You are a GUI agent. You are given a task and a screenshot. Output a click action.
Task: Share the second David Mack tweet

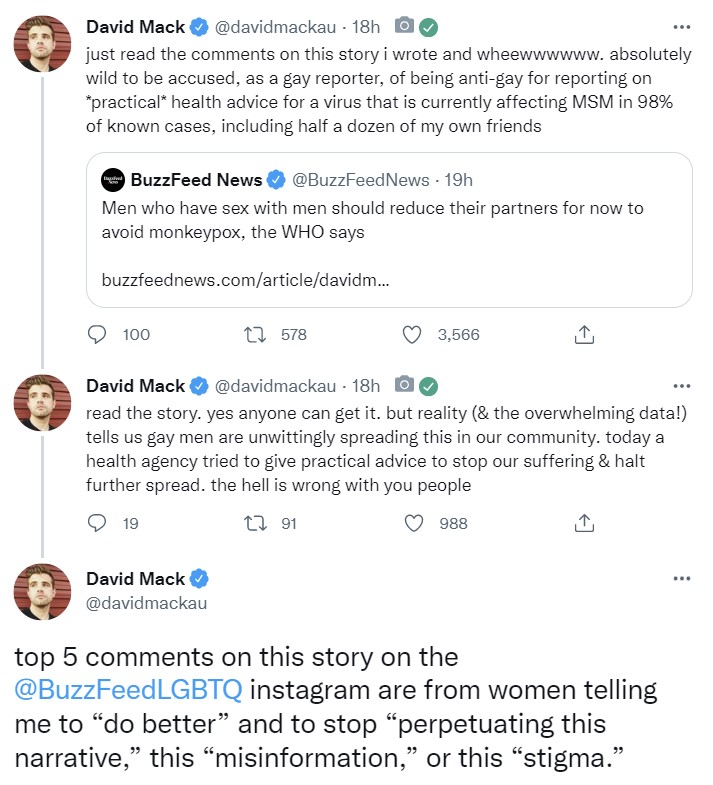click(x=584, y=523)
